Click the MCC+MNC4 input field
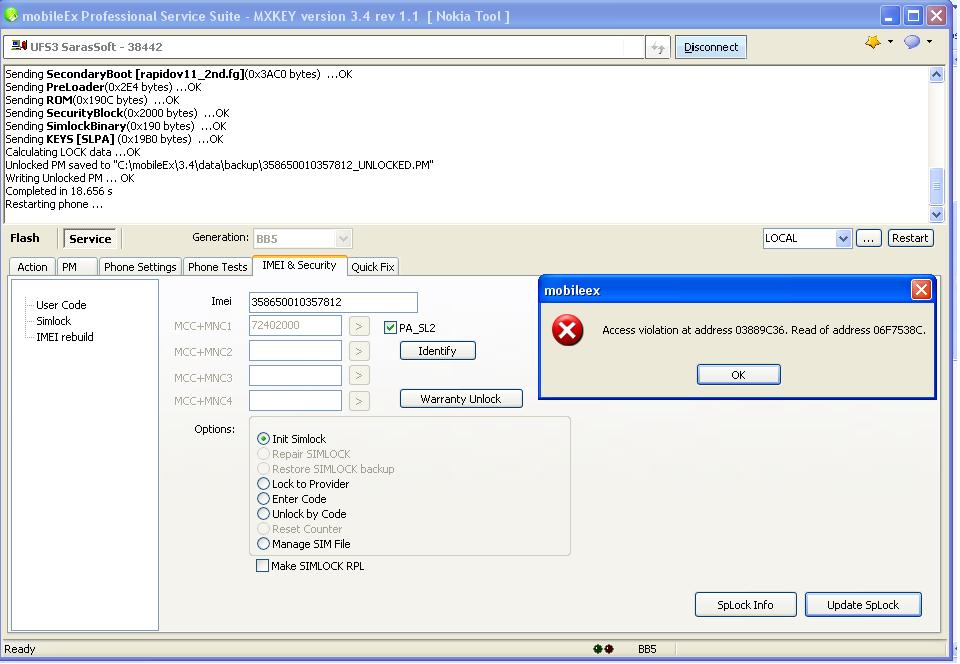This screenshot has width=960, height=664. (x=296, y=400)
